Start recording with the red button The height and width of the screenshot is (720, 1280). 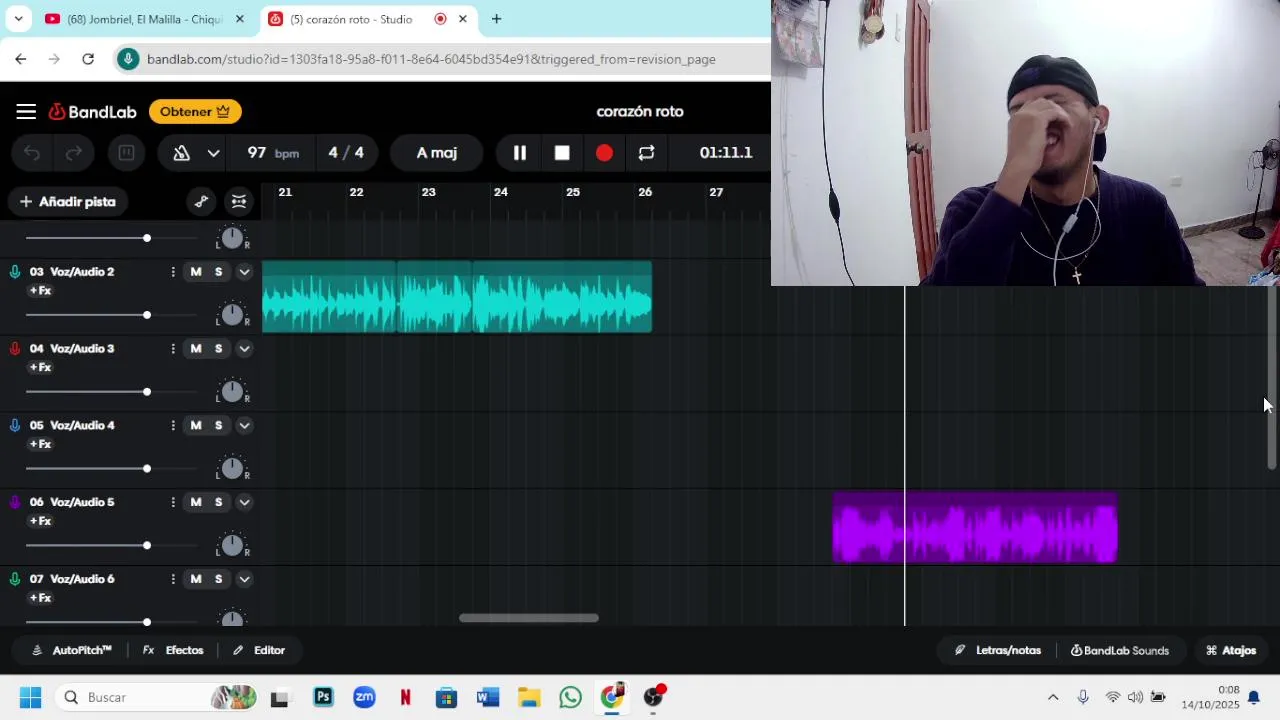[x=604, y=153]
